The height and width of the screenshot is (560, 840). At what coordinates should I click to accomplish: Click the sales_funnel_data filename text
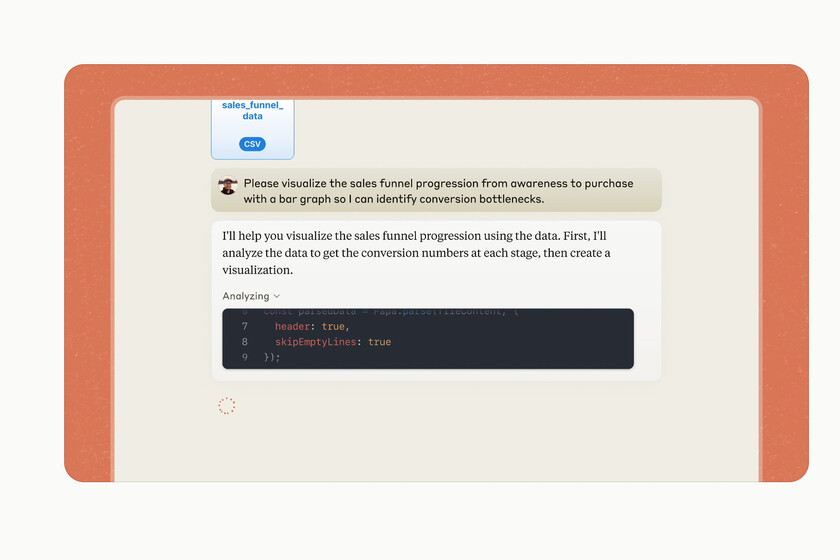pos(252,110)
